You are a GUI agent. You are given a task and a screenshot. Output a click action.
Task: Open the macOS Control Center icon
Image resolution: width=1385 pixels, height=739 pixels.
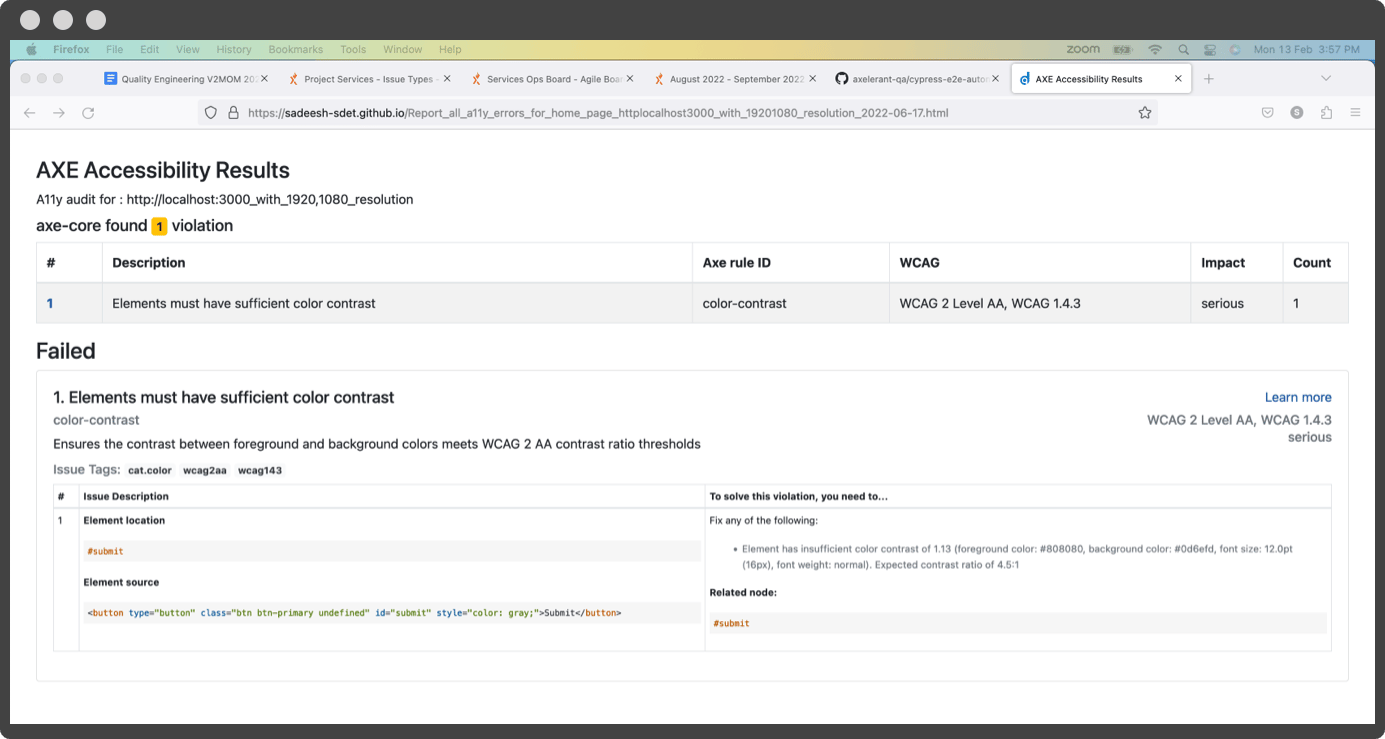1210,49
